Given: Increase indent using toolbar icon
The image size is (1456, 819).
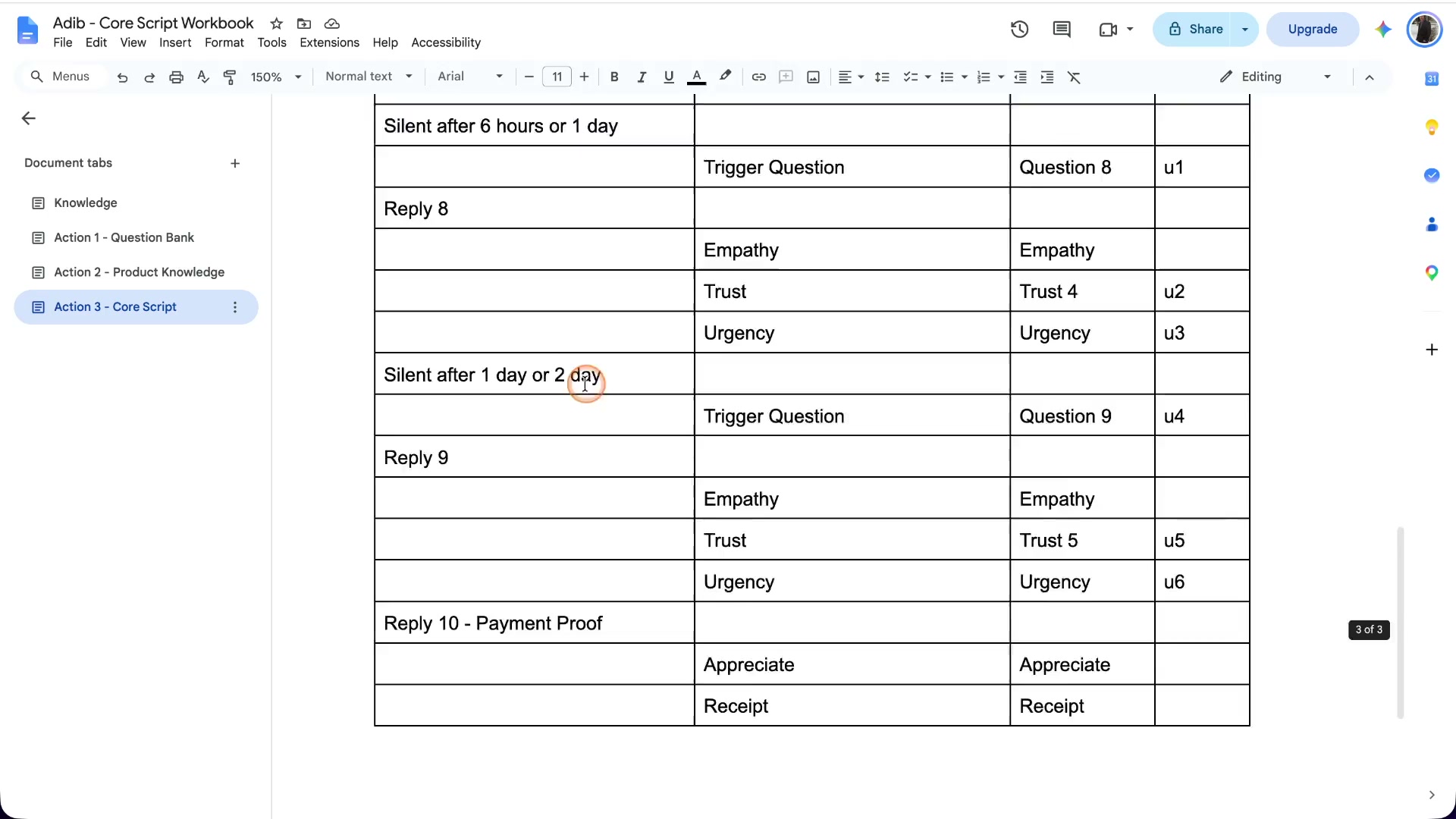Looking at the screenshot, I should [1047, 77].
